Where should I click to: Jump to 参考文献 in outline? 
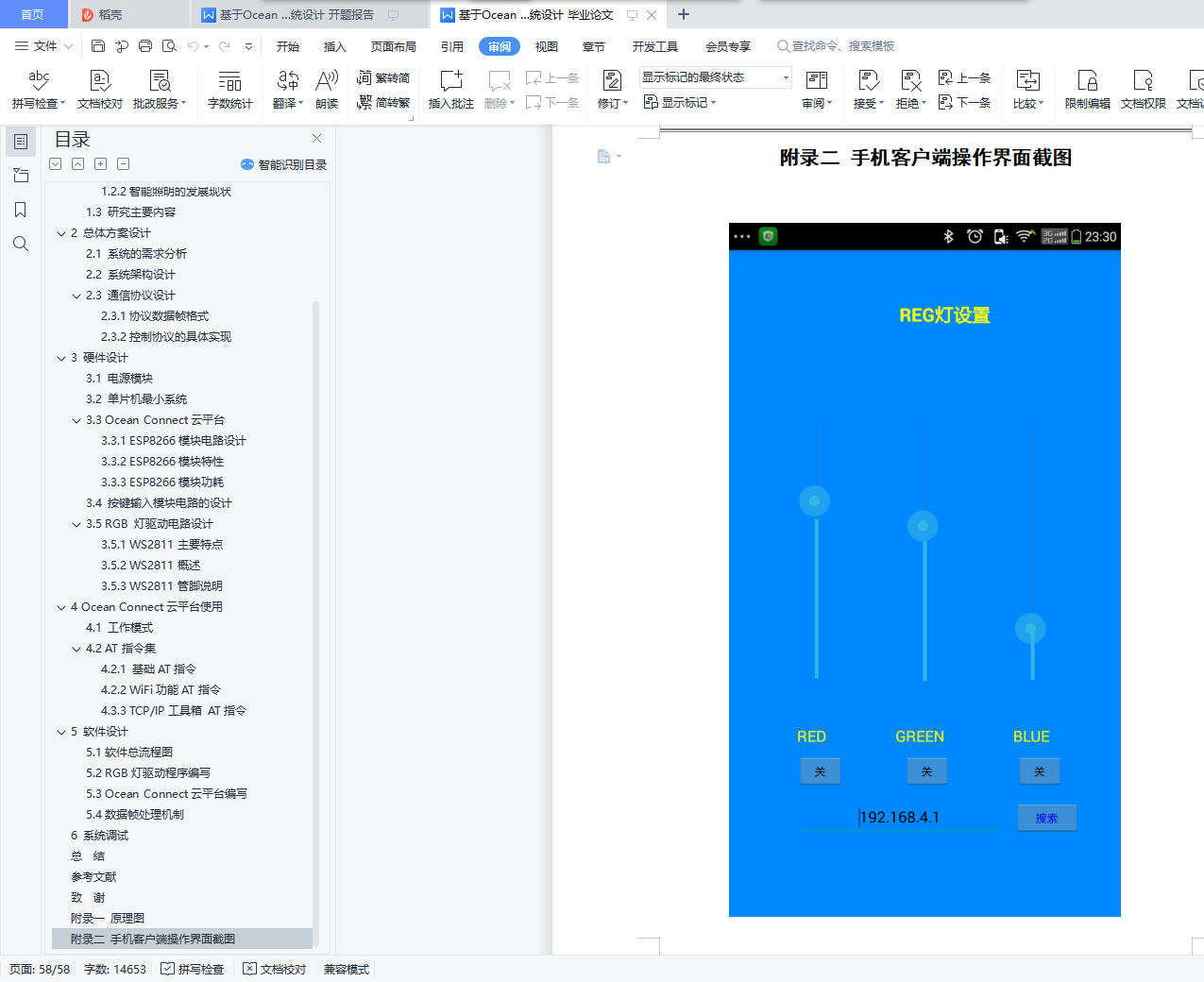tap(93, 877)
